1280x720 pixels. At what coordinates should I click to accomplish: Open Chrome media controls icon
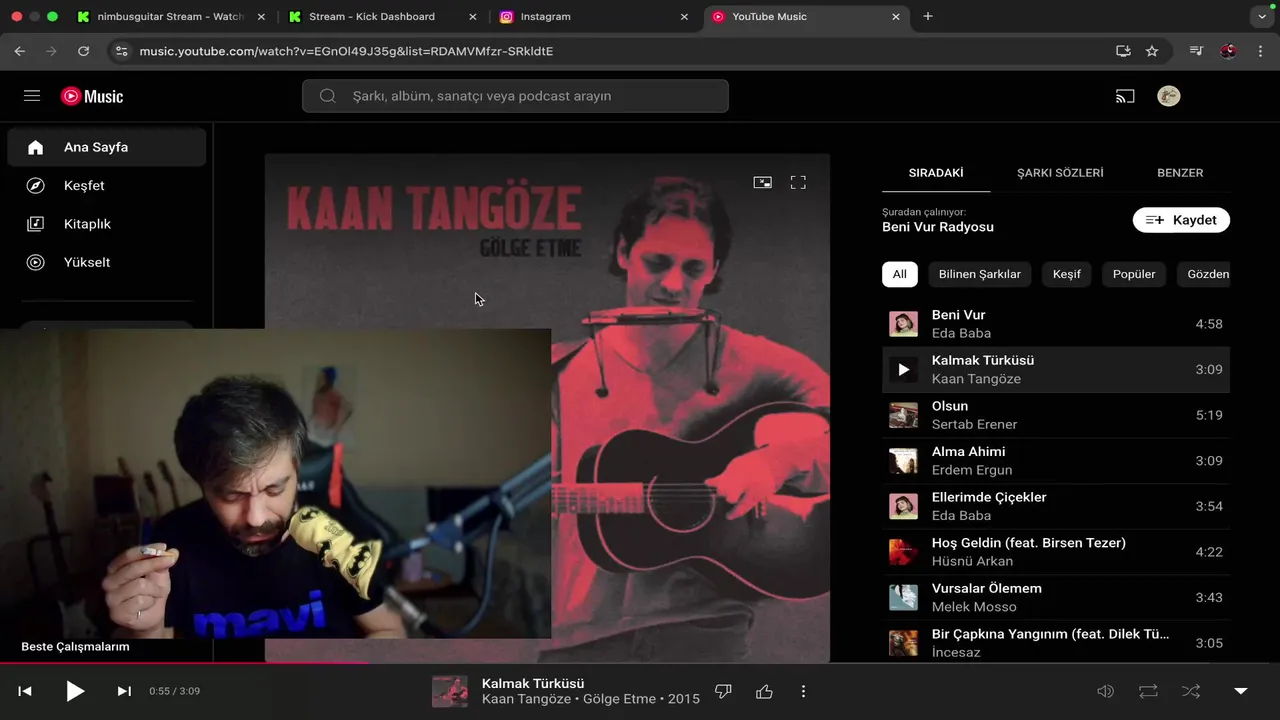1197,51
